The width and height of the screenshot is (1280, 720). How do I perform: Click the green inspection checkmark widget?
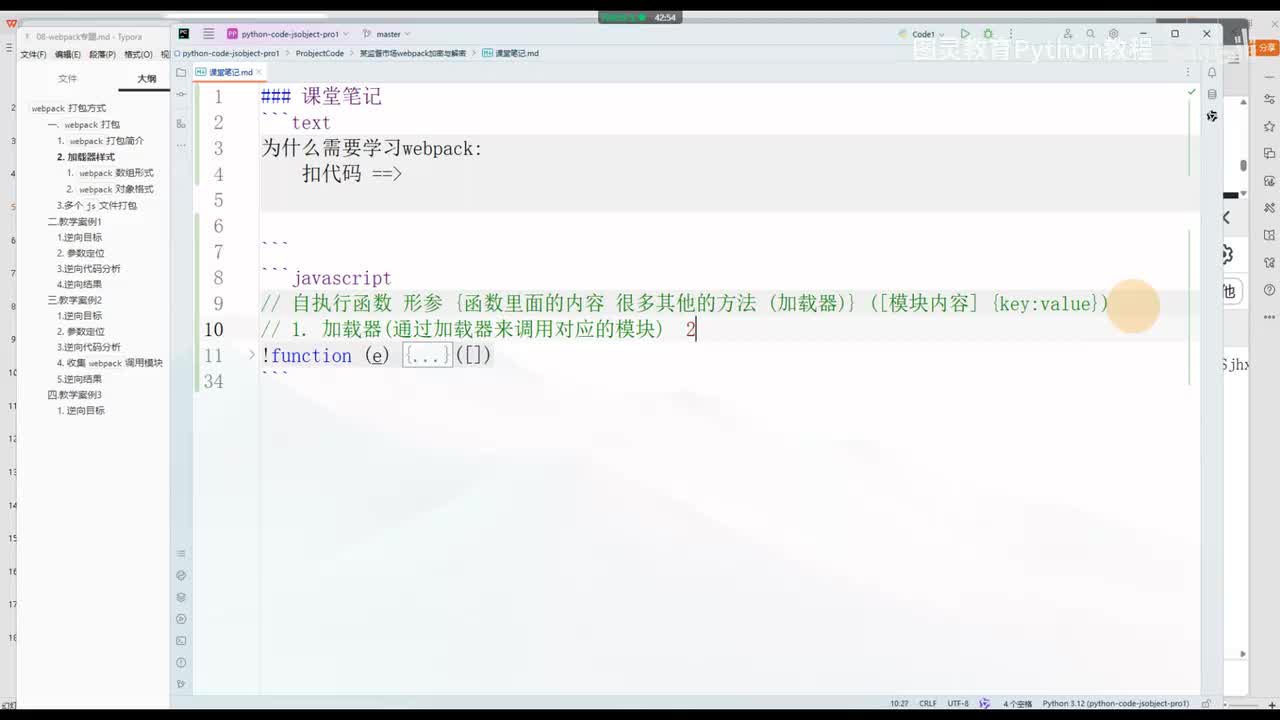1191,92
